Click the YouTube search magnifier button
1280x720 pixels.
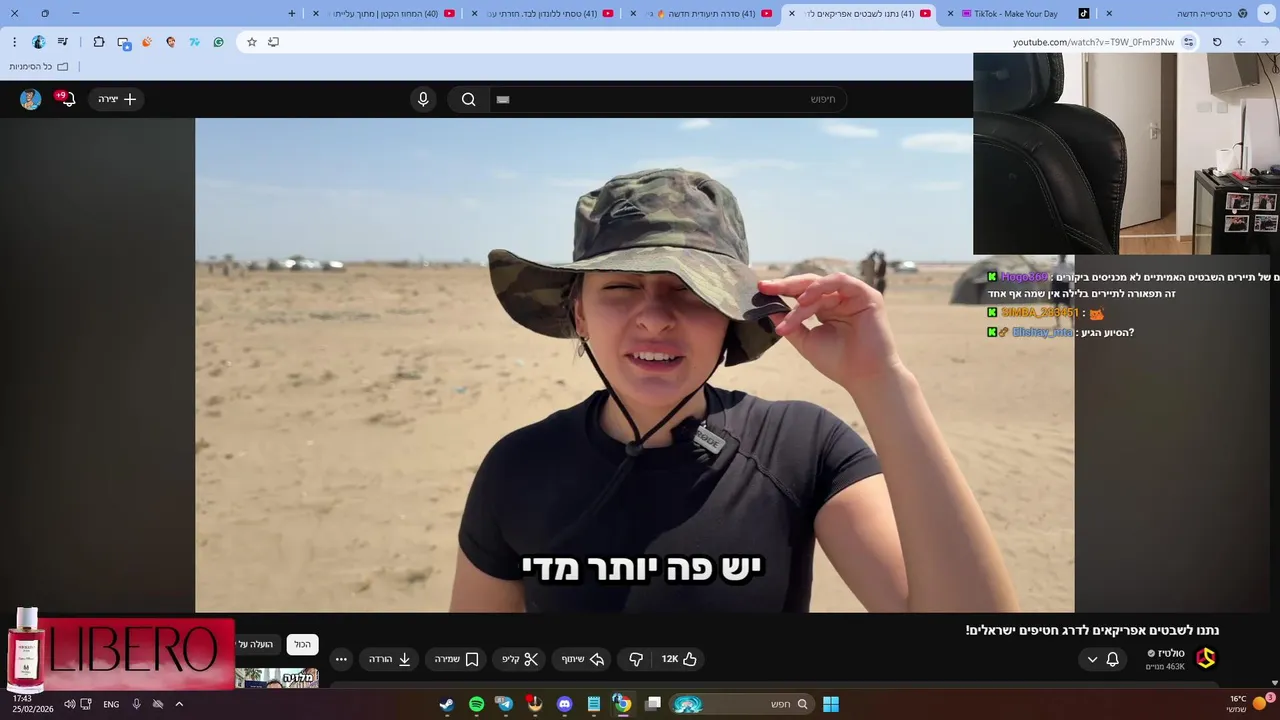[468, 99]
